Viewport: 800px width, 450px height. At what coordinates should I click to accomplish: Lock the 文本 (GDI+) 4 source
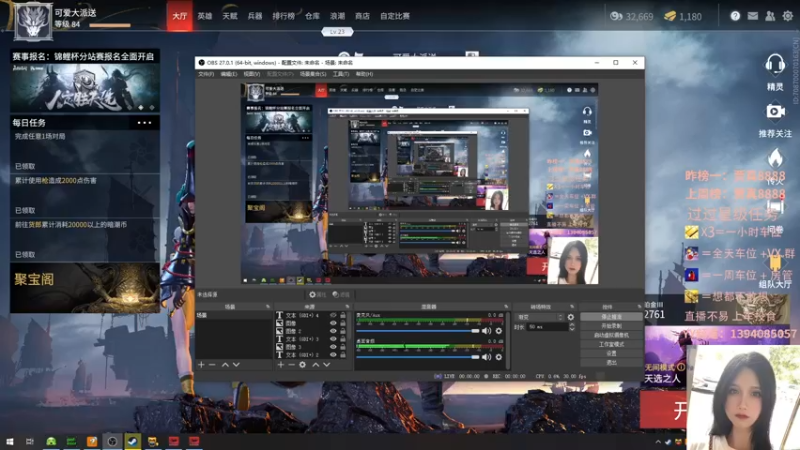[343, 315]
